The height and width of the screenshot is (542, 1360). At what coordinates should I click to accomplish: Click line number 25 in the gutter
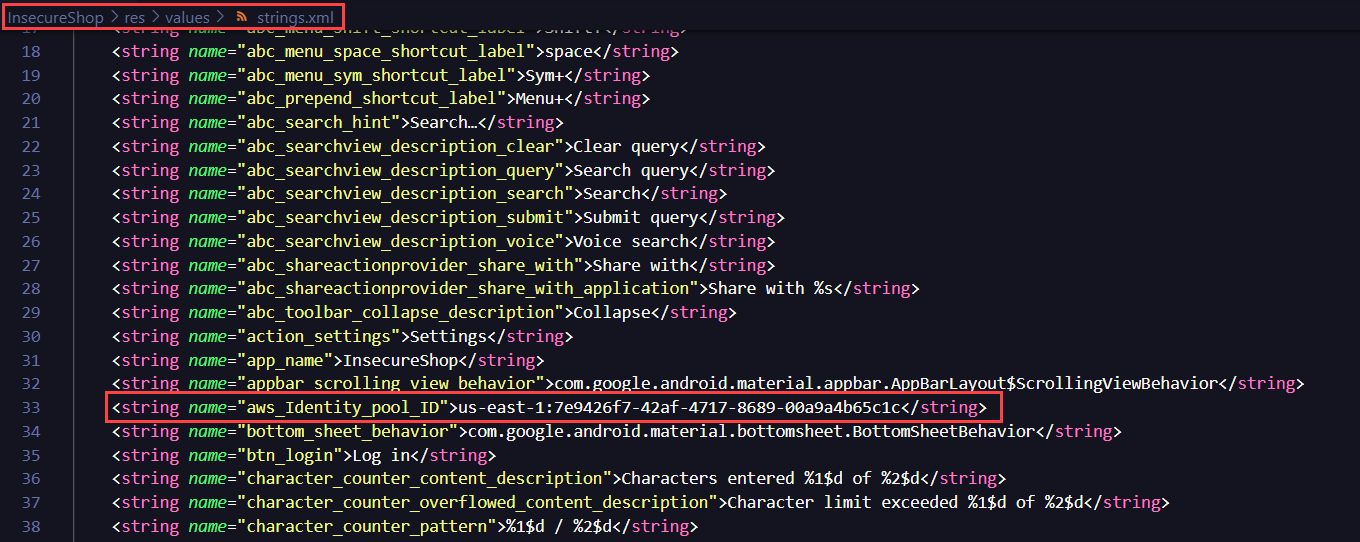(30, 218)
